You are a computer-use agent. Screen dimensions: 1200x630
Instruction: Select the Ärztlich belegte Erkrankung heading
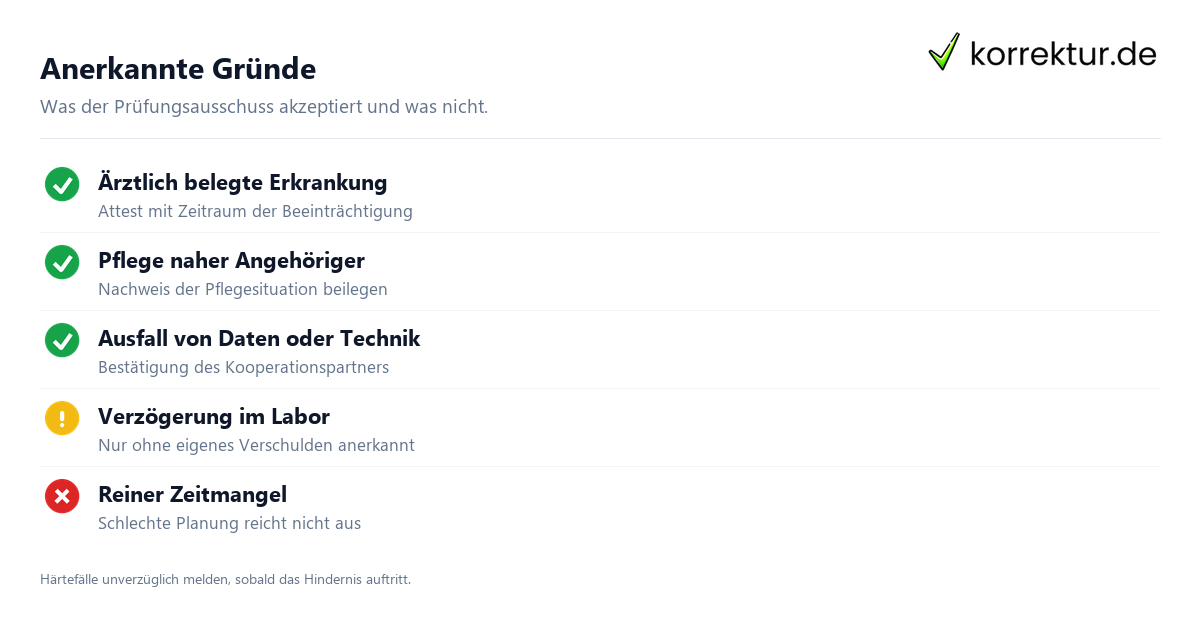point(242,183)
